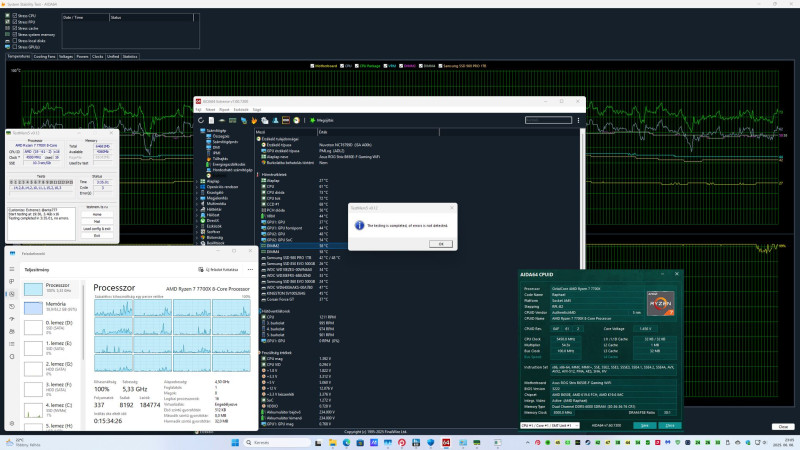Click the user/person icon in AIDA64 toolbar

click(x=276, y=120)
